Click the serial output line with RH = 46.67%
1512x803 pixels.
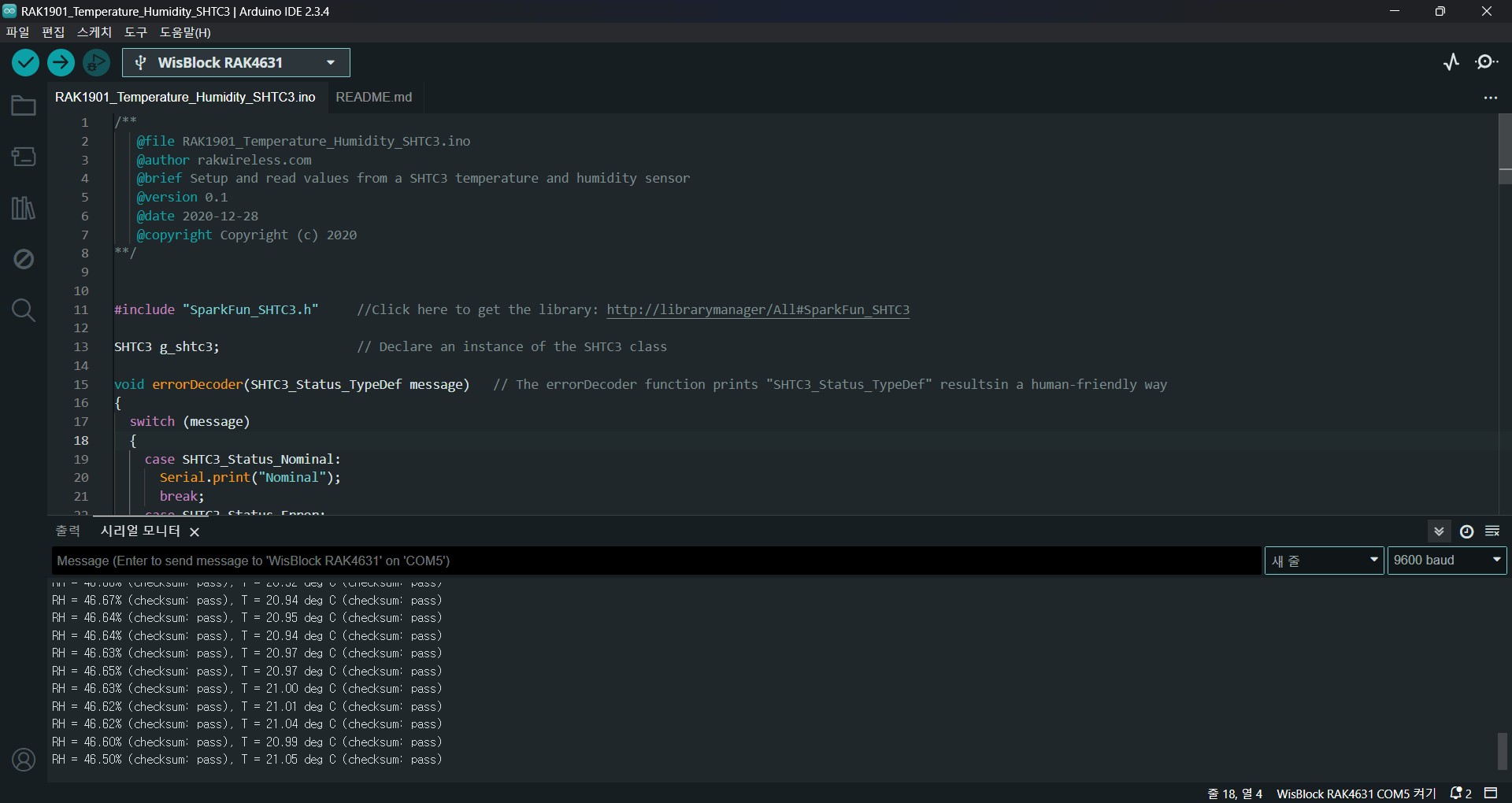247,601
